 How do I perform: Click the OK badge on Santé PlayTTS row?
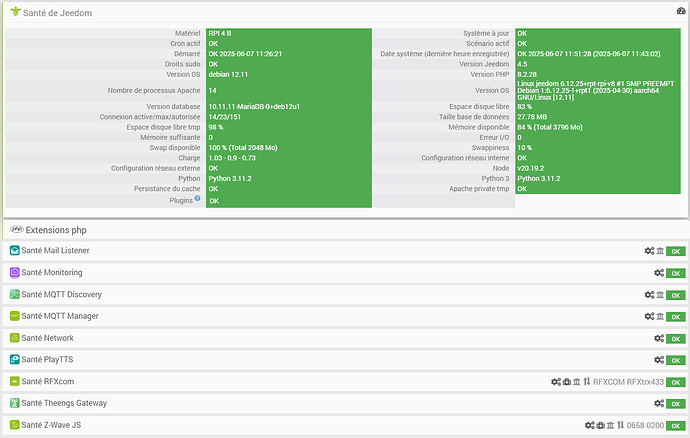tap(675, 360)
